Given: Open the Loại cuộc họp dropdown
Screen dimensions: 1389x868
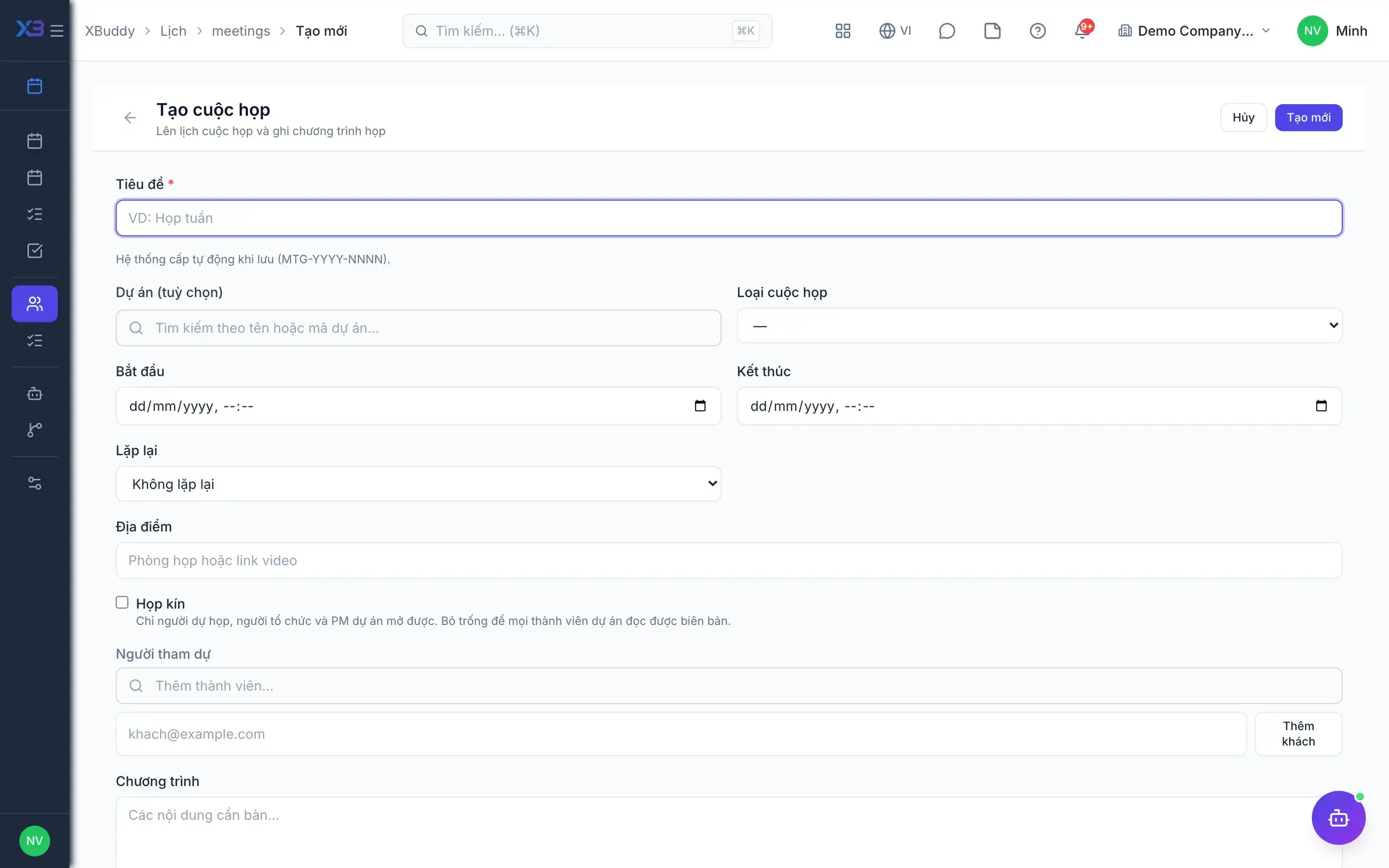Looking at the screenshot, I should point(1039,325).
